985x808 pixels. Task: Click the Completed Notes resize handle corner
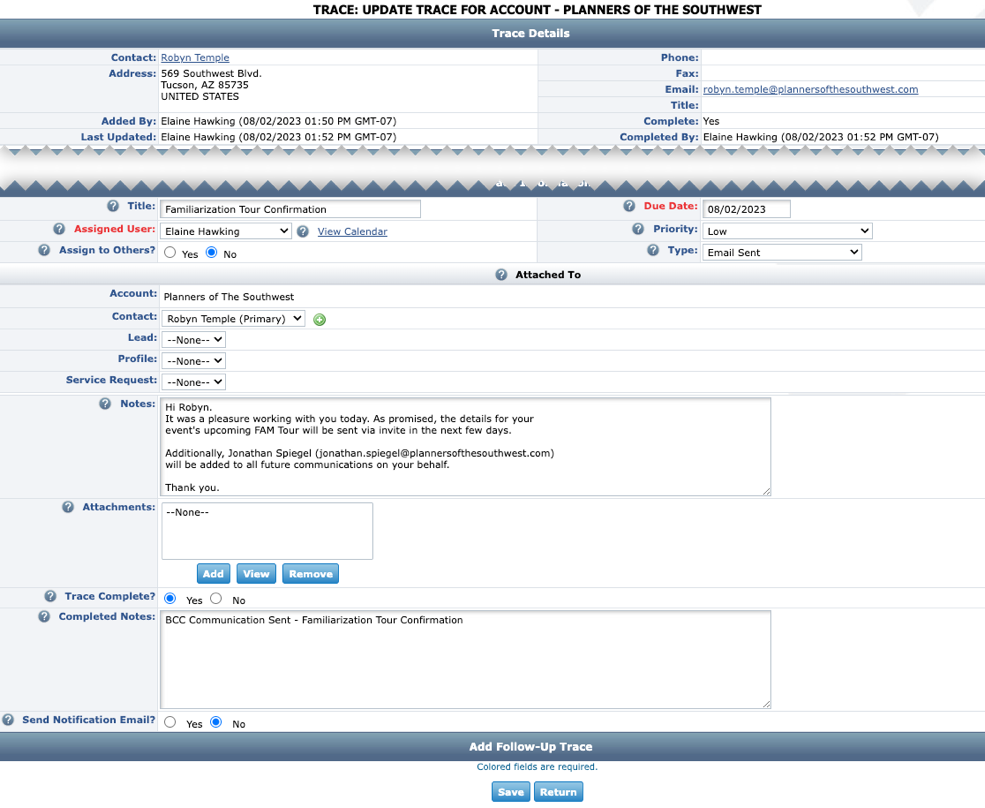tap(766, 704)
